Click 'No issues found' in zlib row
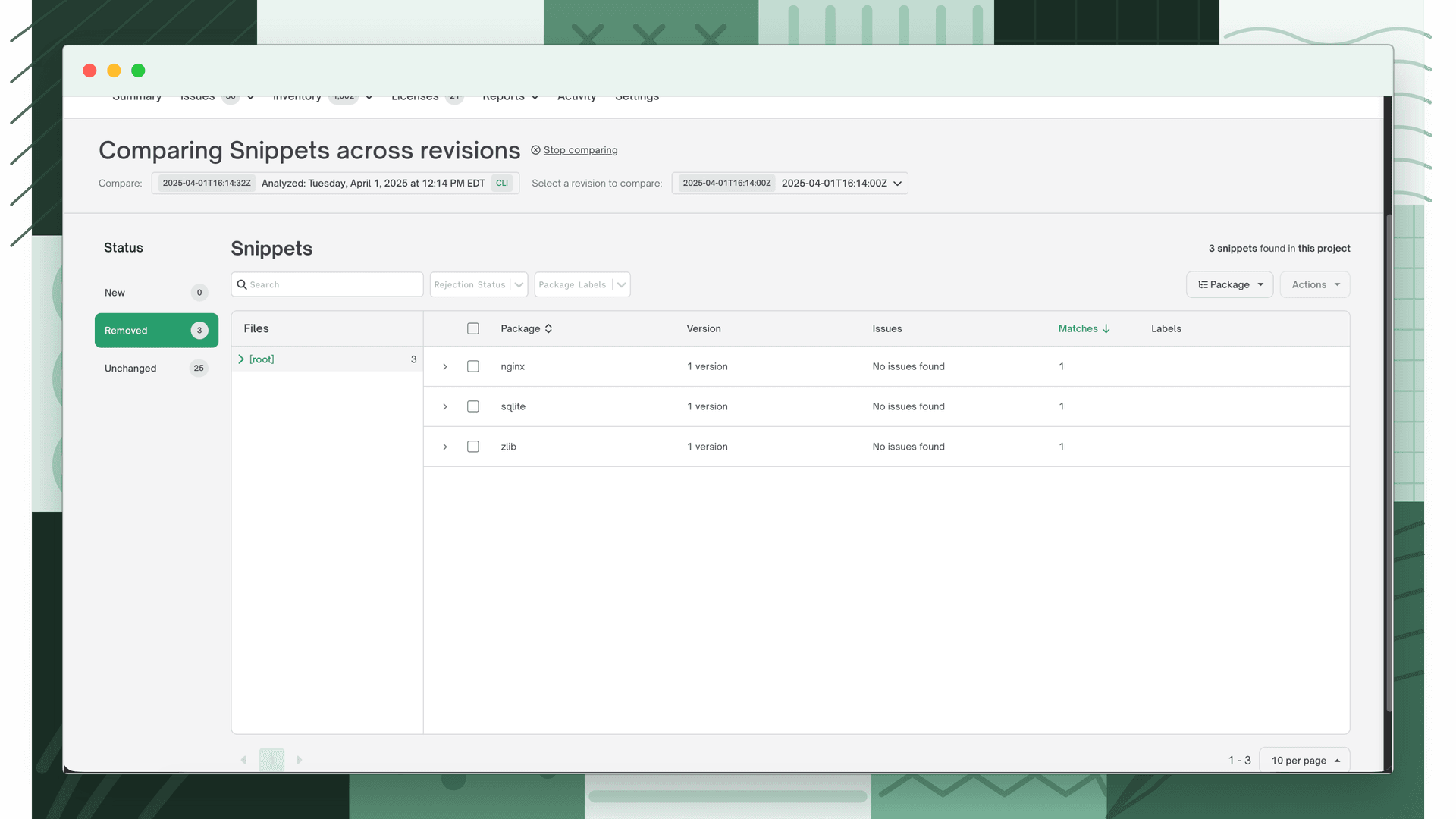Image resolution: width=1456 pixels, height=819 pixels. 908,447
